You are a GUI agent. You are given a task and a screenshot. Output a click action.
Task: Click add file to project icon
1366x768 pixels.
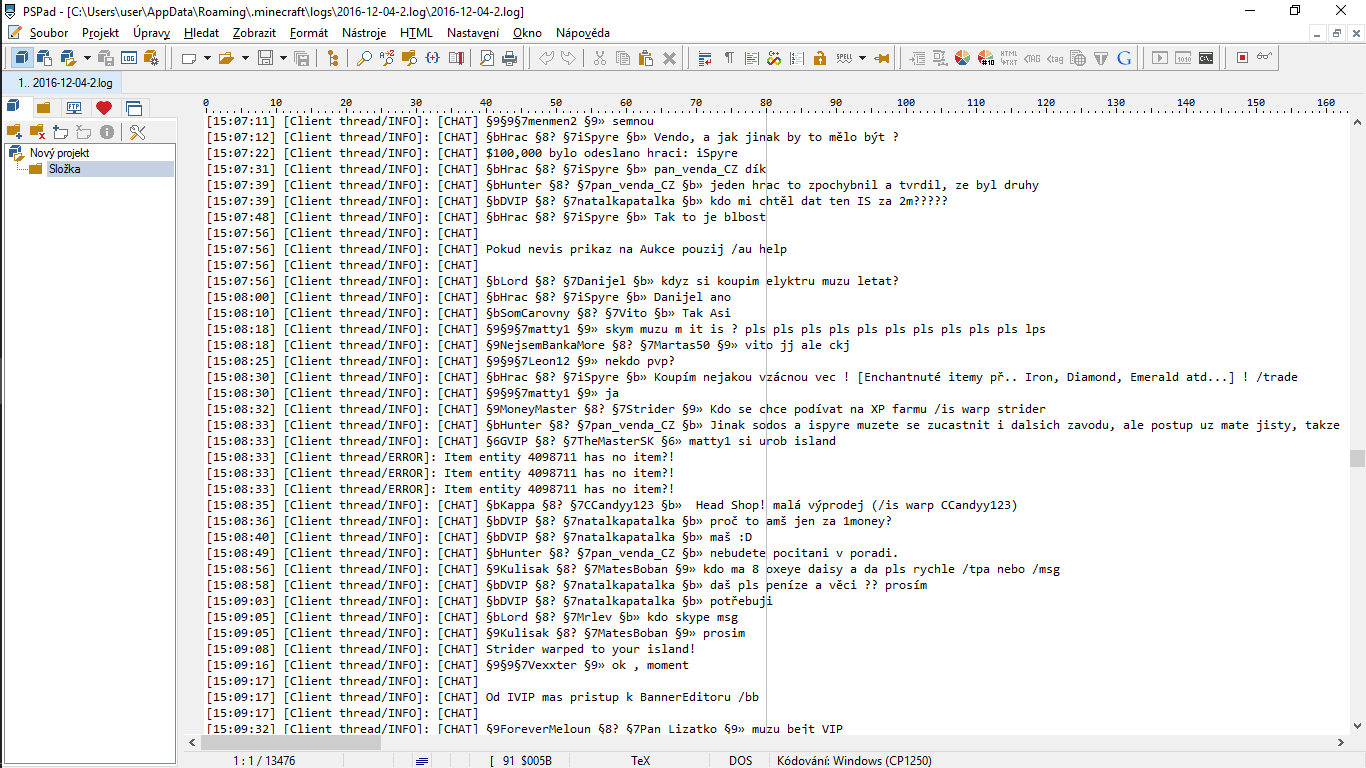(x=60, y=132)
